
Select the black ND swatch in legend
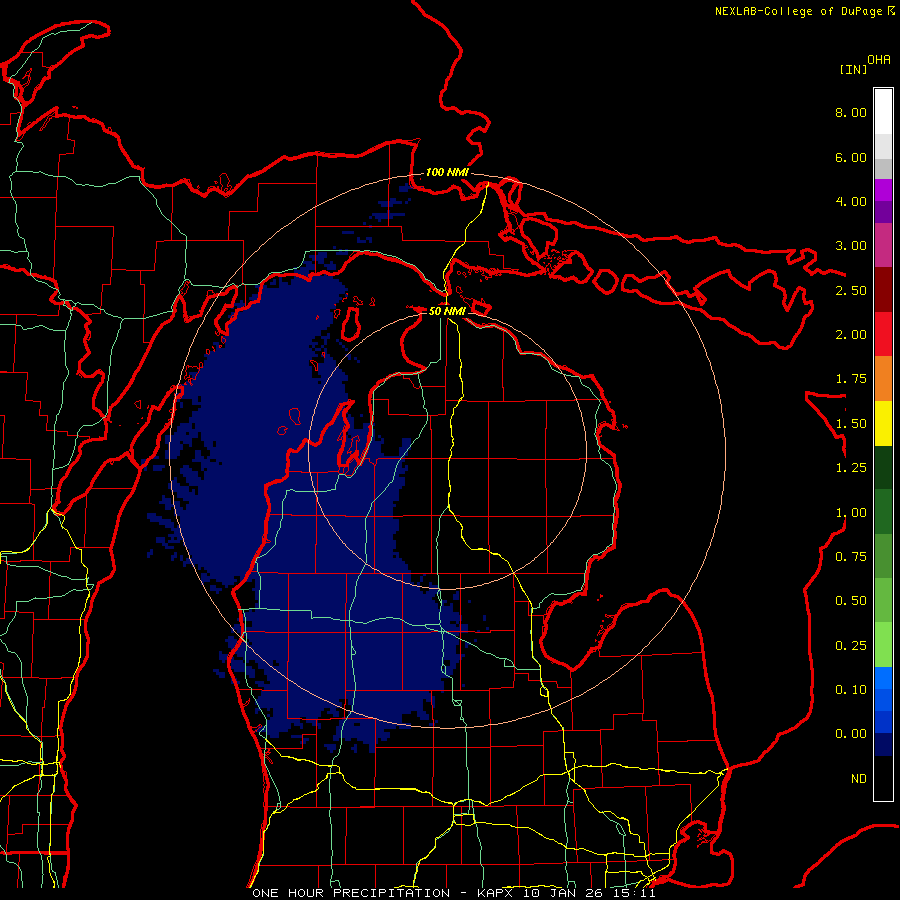[883, 778]
